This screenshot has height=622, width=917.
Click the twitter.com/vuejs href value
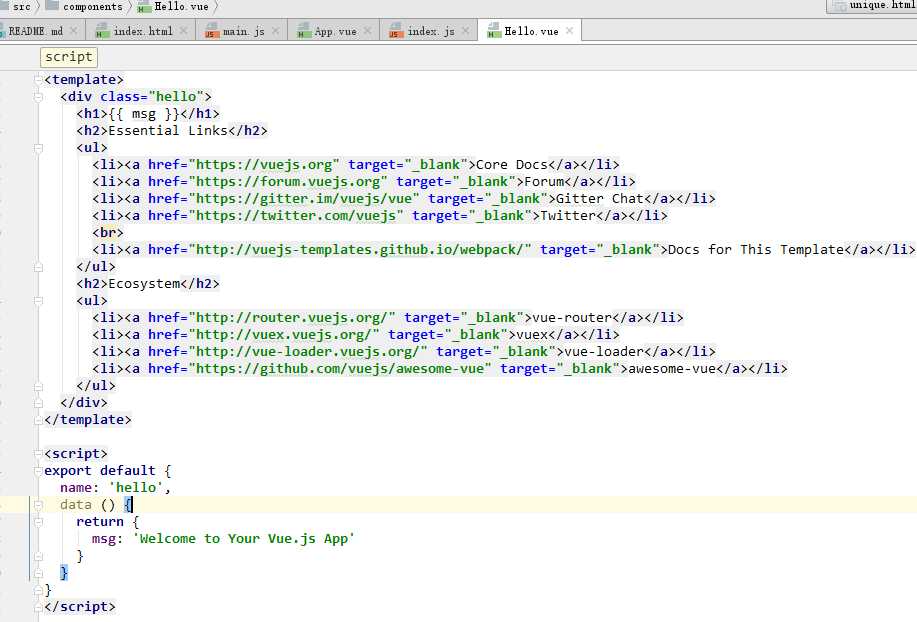[296, 216]
